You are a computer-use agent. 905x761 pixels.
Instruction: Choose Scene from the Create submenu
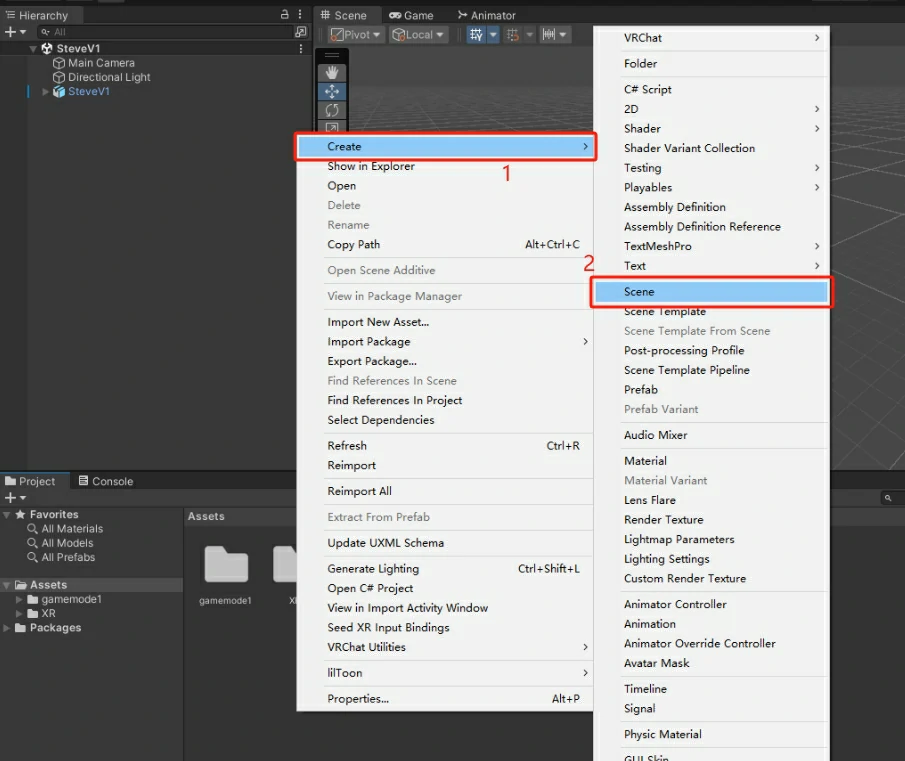(x=710, y=292)
